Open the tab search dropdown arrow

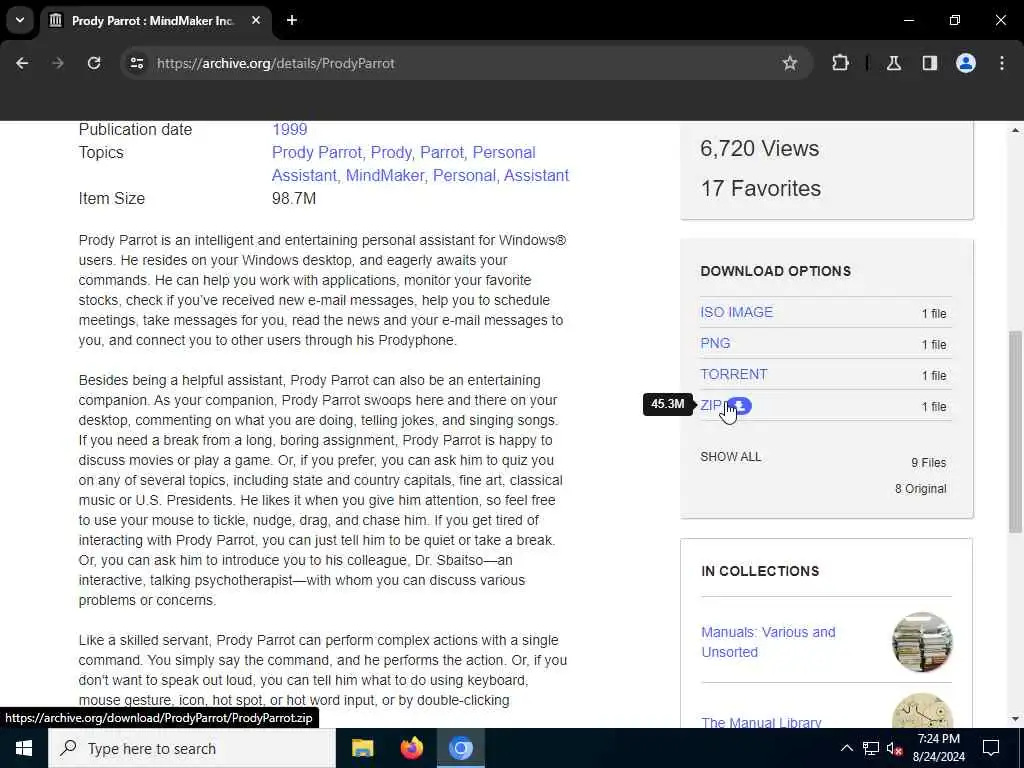[x=20, y=20]
